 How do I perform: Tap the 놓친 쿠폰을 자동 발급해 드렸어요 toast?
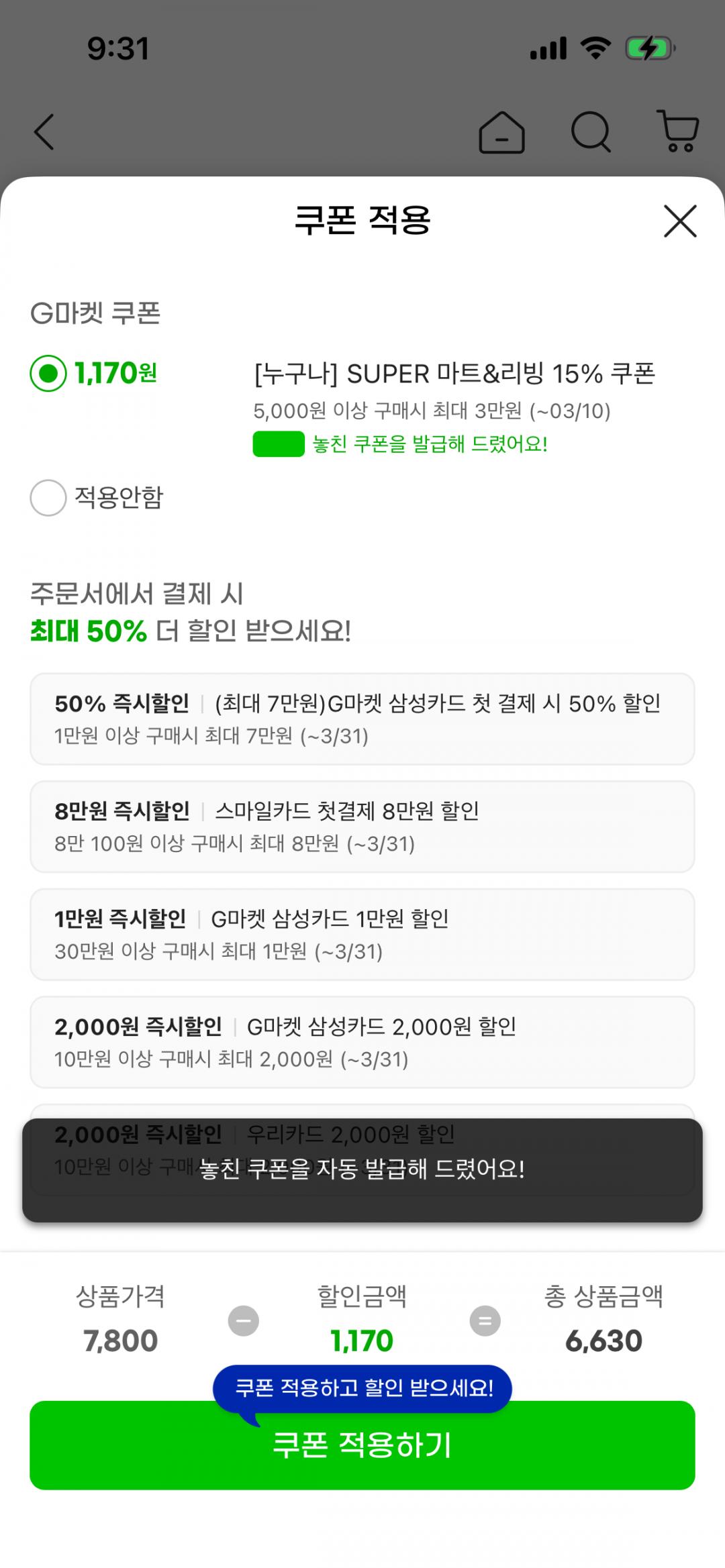(x=362, y=1169)
